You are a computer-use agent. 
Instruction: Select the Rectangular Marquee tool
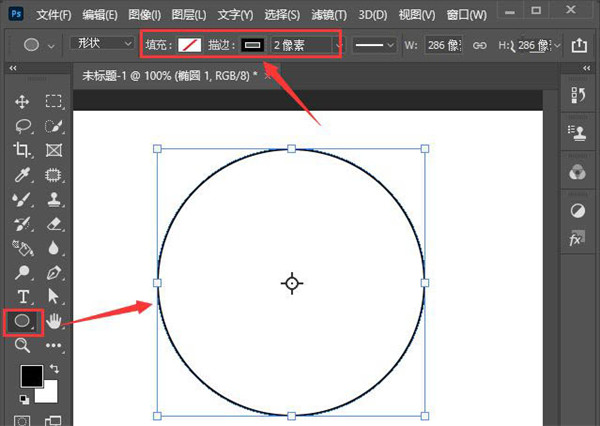(54, 101)
